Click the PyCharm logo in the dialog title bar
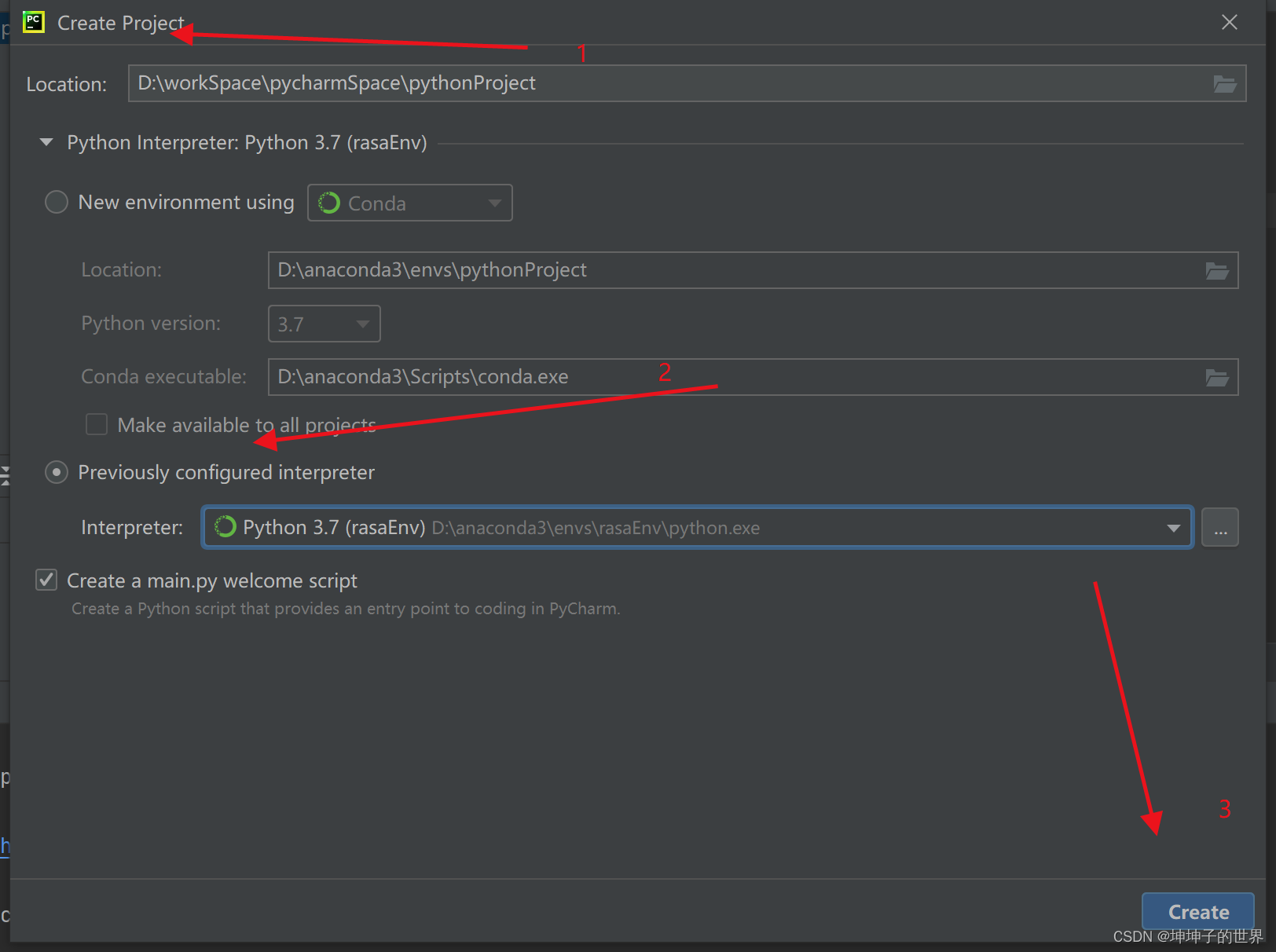 (33, 22)
